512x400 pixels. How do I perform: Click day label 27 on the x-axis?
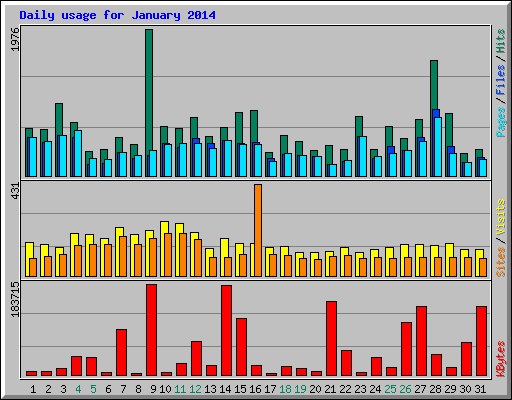[x=420, y=389]
